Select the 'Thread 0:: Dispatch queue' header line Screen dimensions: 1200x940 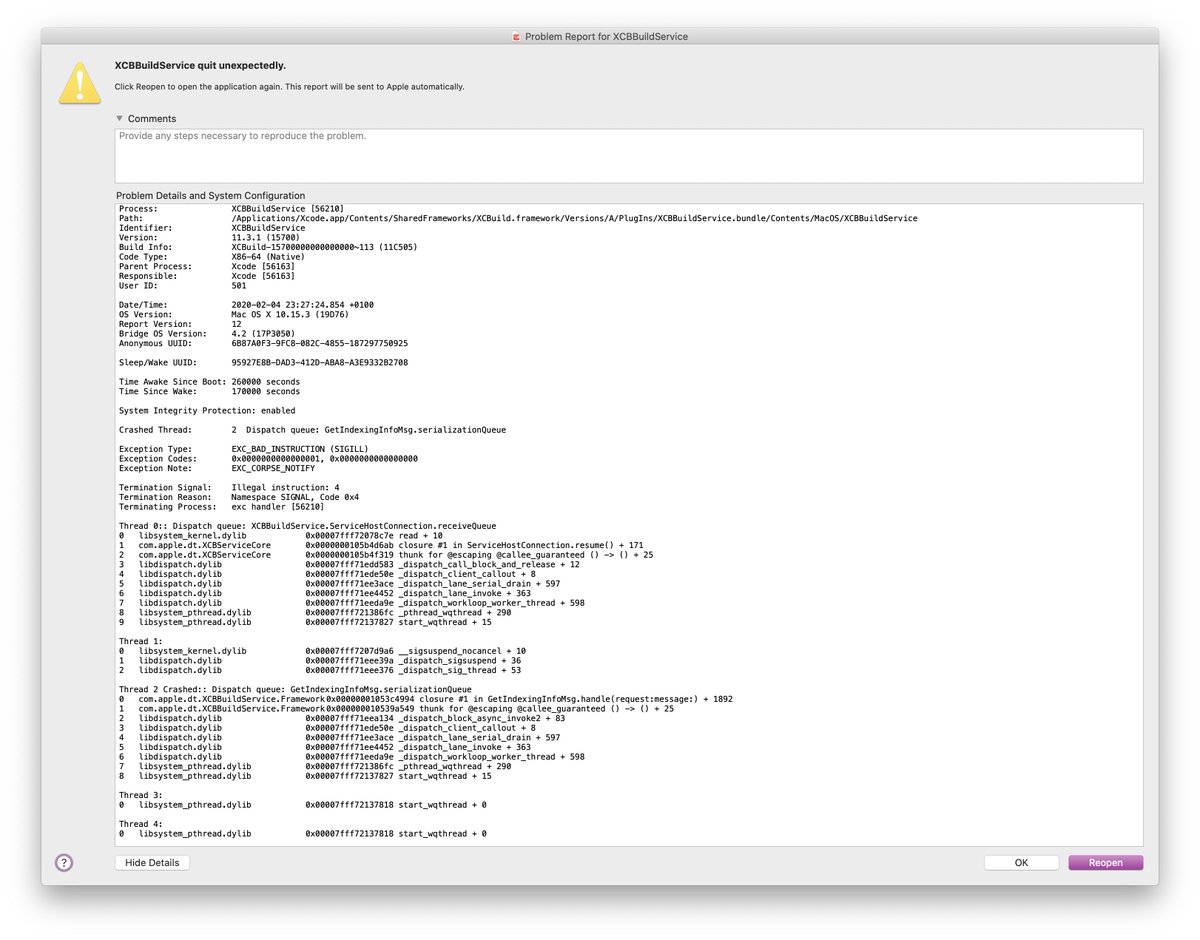307,525
